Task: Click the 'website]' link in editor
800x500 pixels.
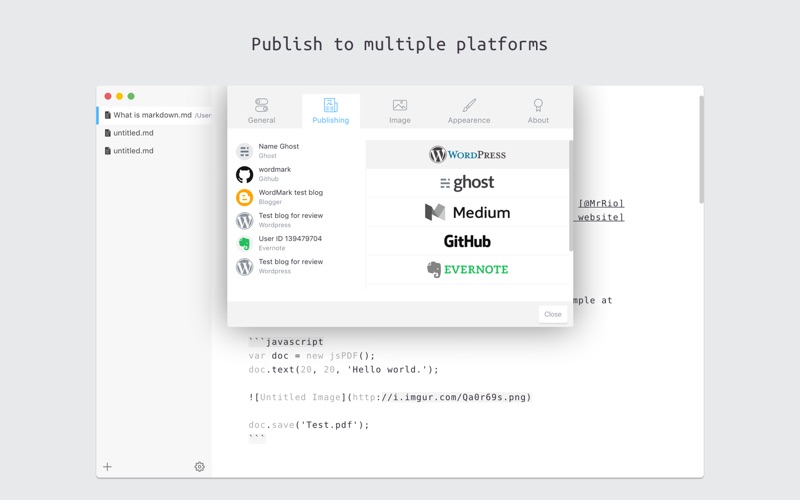Action: (599, 217)
